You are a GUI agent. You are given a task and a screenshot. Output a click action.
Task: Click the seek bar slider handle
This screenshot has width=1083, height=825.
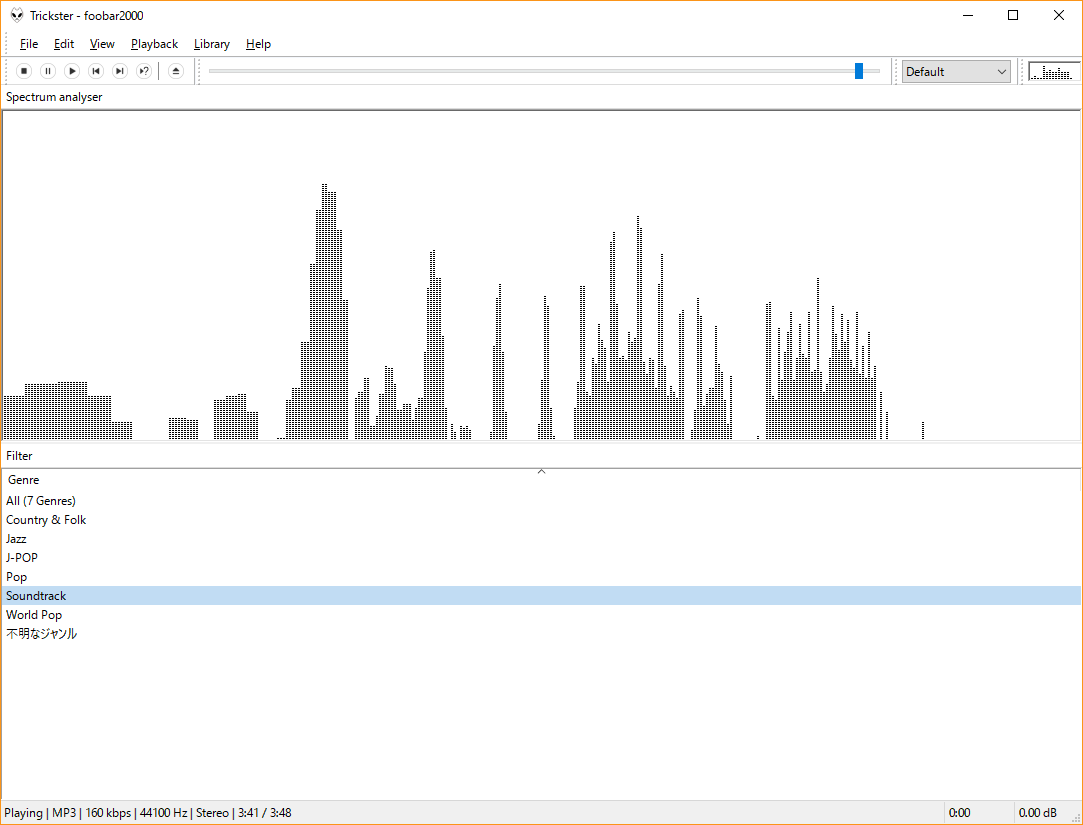859,71
